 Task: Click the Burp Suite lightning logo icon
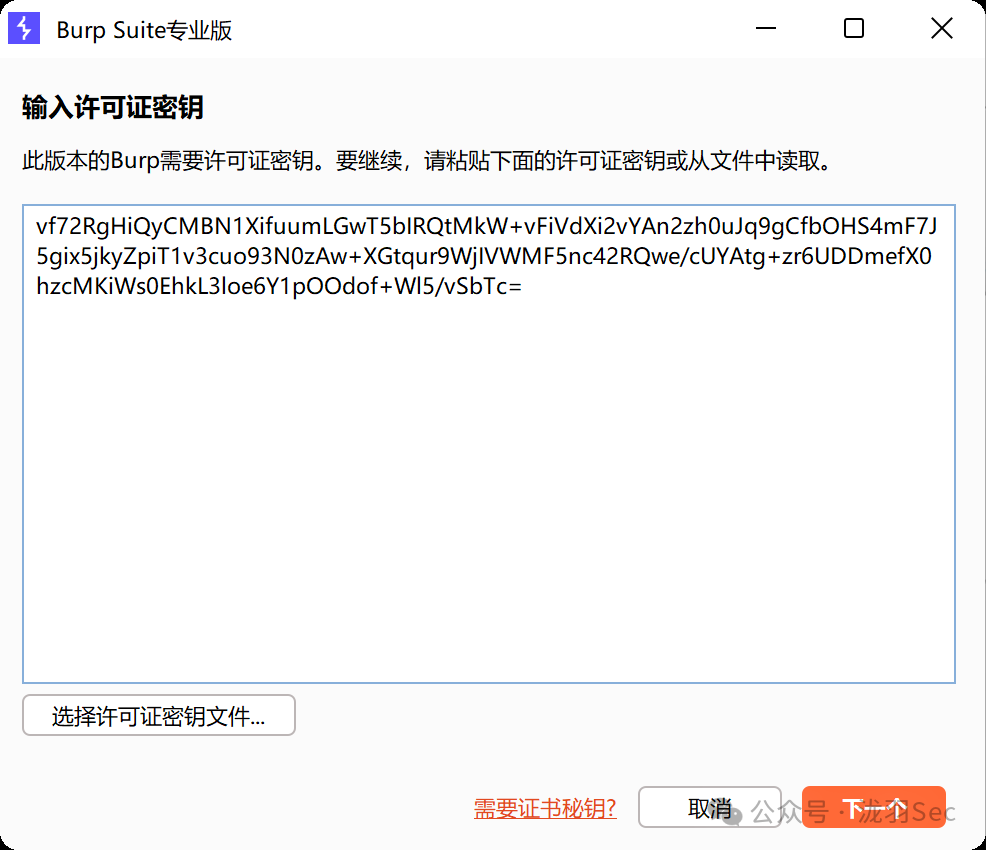tap(24, 29)
